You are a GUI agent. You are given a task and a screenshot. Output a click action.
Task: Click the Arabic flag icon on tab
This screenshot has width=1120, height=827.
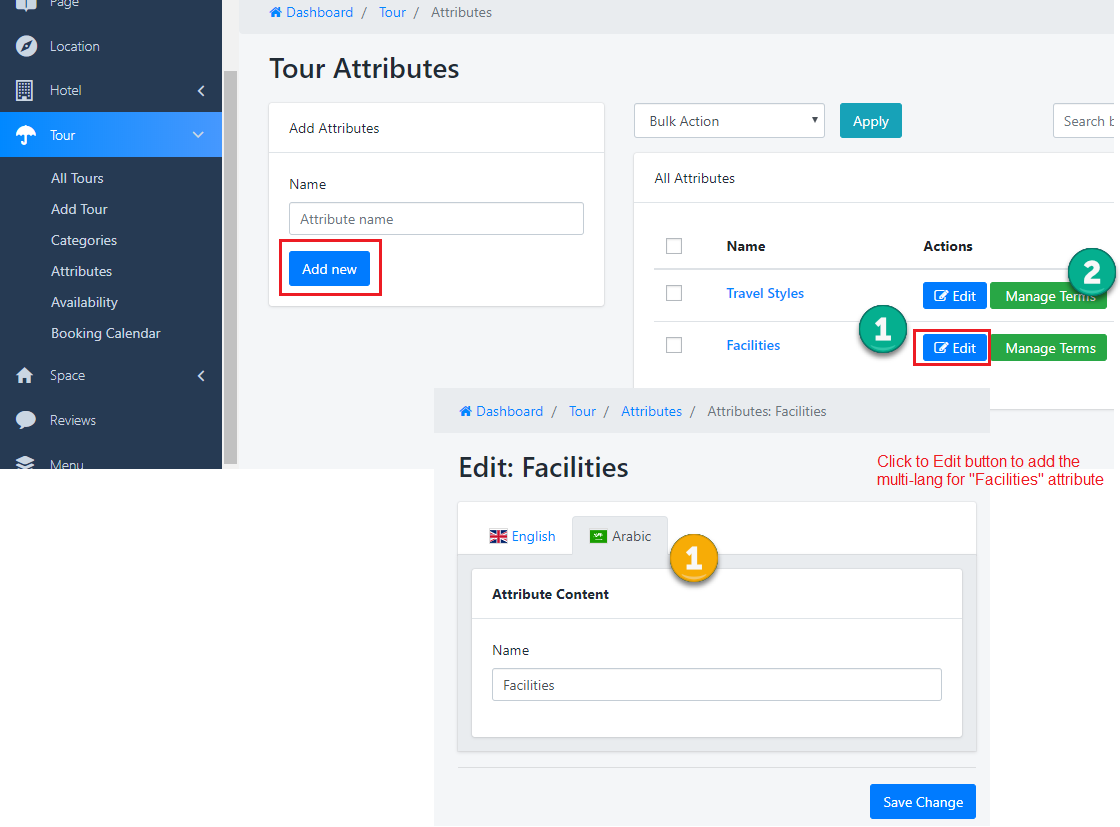(x=598, y=537)
